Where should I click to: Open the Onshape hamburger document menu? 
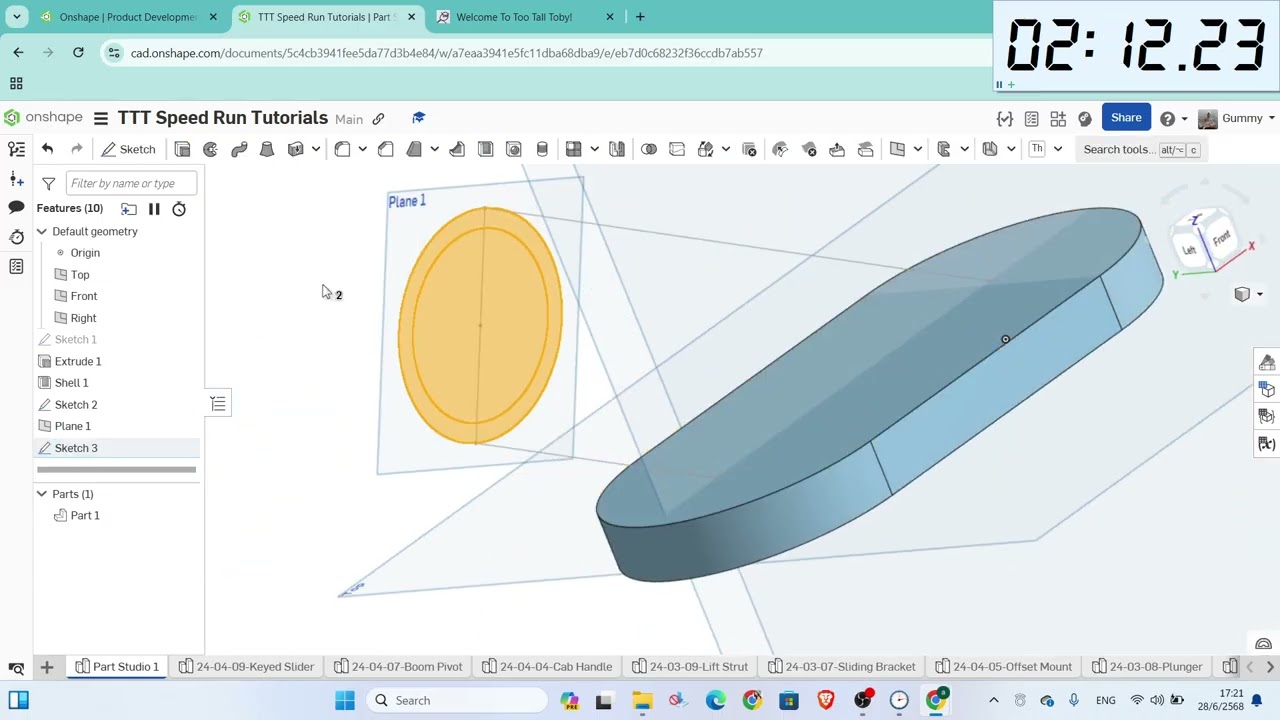(100, 118)
